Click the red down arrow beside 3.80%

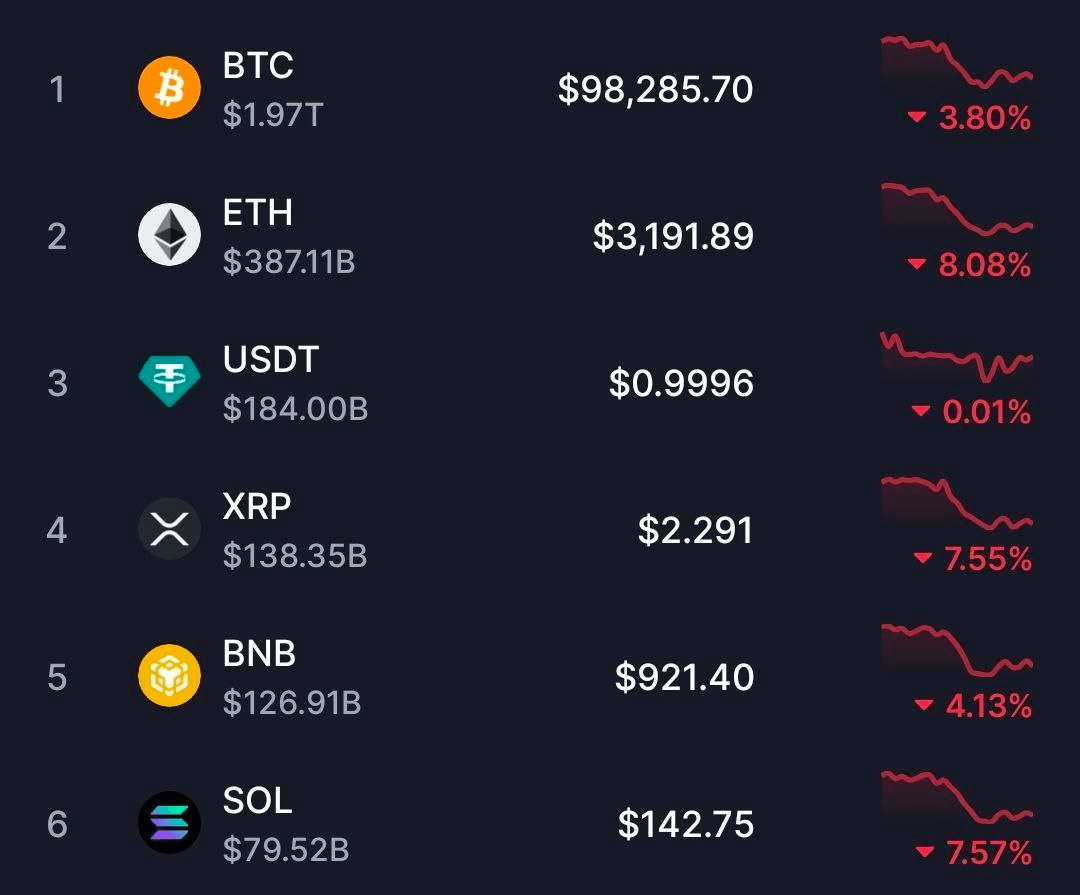click(x=916, y=118)
